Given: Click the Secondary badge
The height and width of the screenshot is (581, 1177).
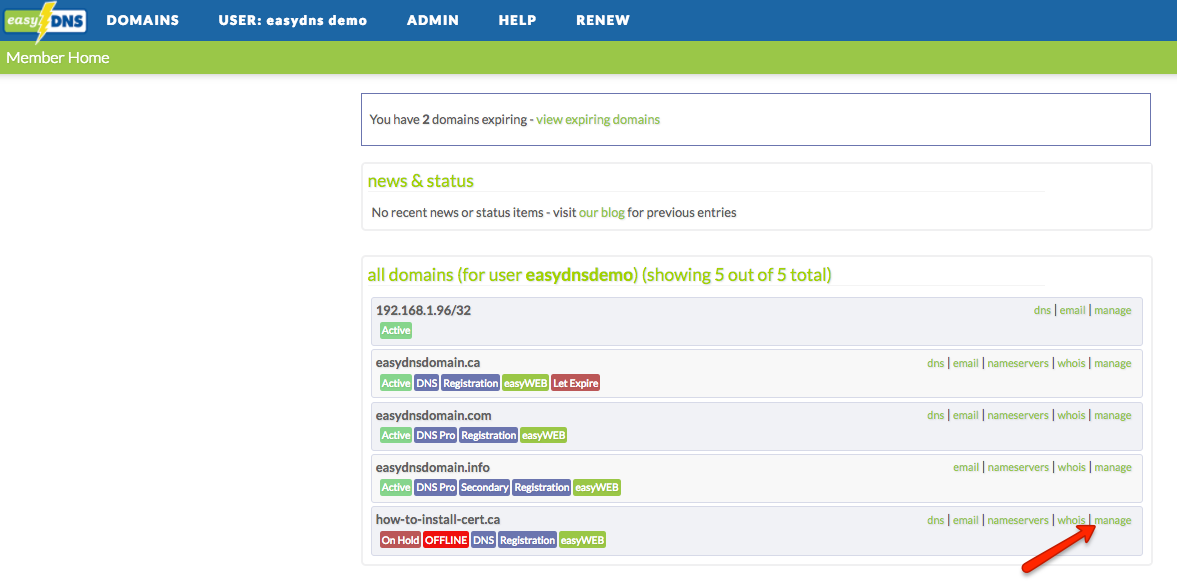Looking at the screenshot, I should [x=485, y=488].
